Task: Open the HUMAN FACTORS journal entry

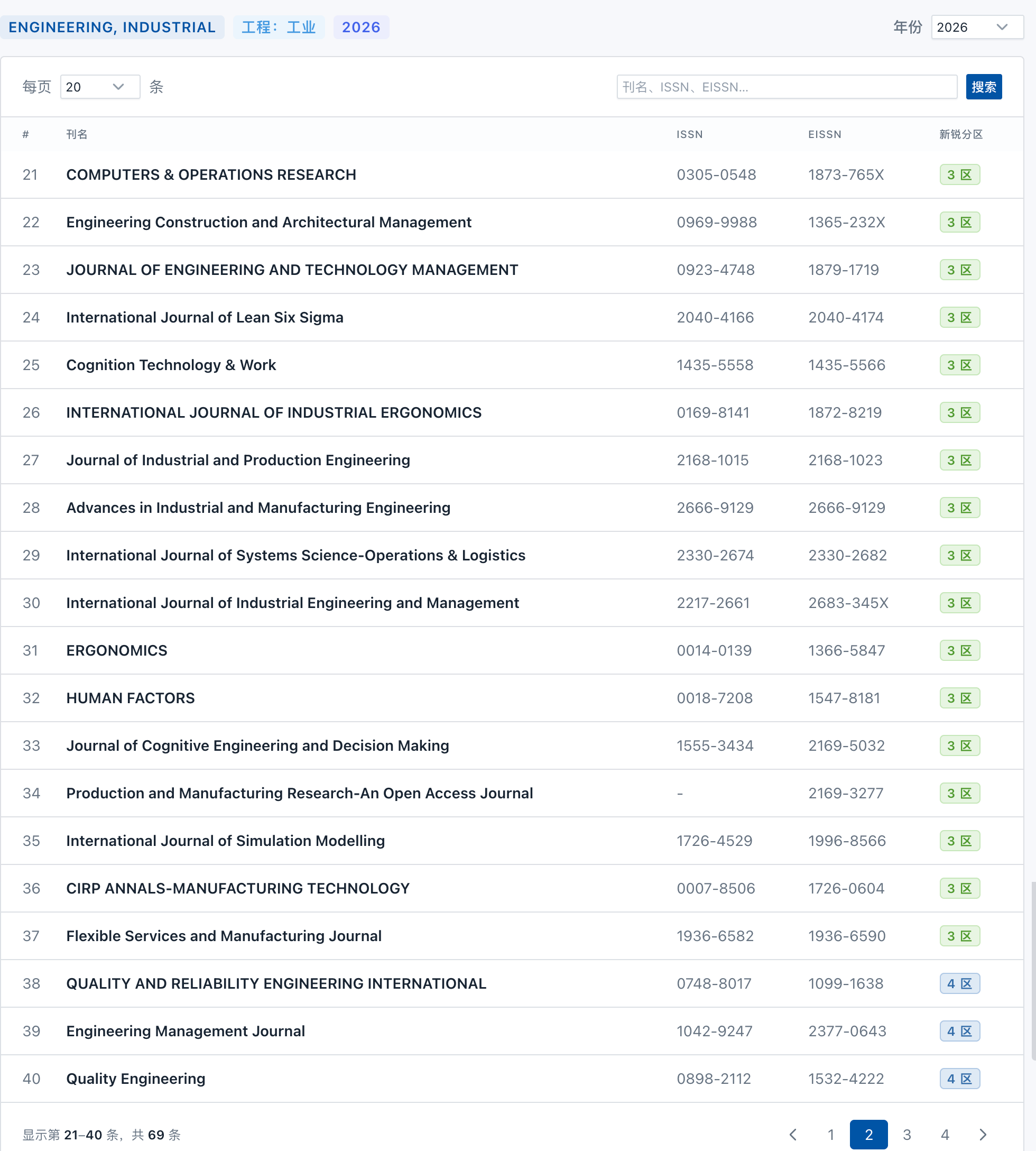Action: tap(131, 698)
